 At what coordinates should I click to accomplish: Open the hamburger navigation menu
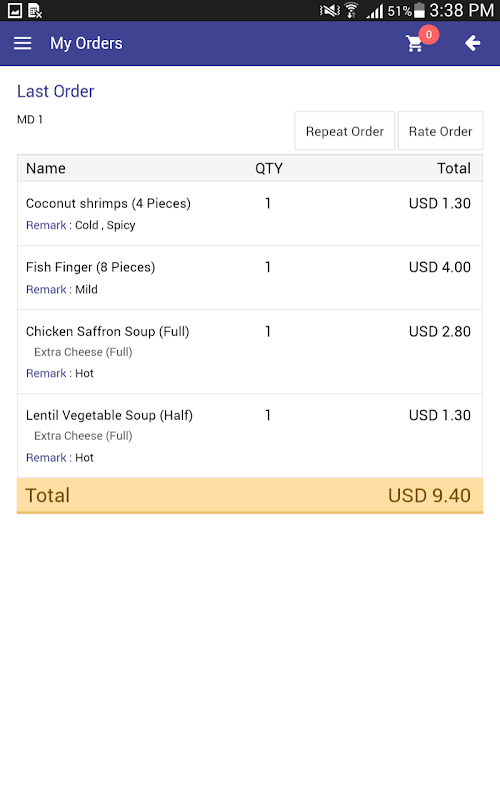(x=22, y=43)
